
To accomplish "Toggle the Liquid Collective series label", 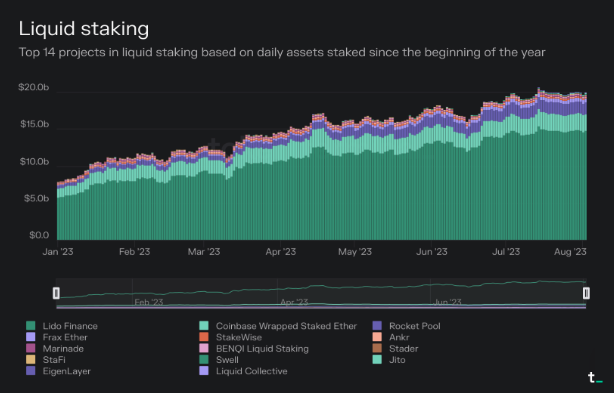I will pyautogui.click(x=252, y=371).
